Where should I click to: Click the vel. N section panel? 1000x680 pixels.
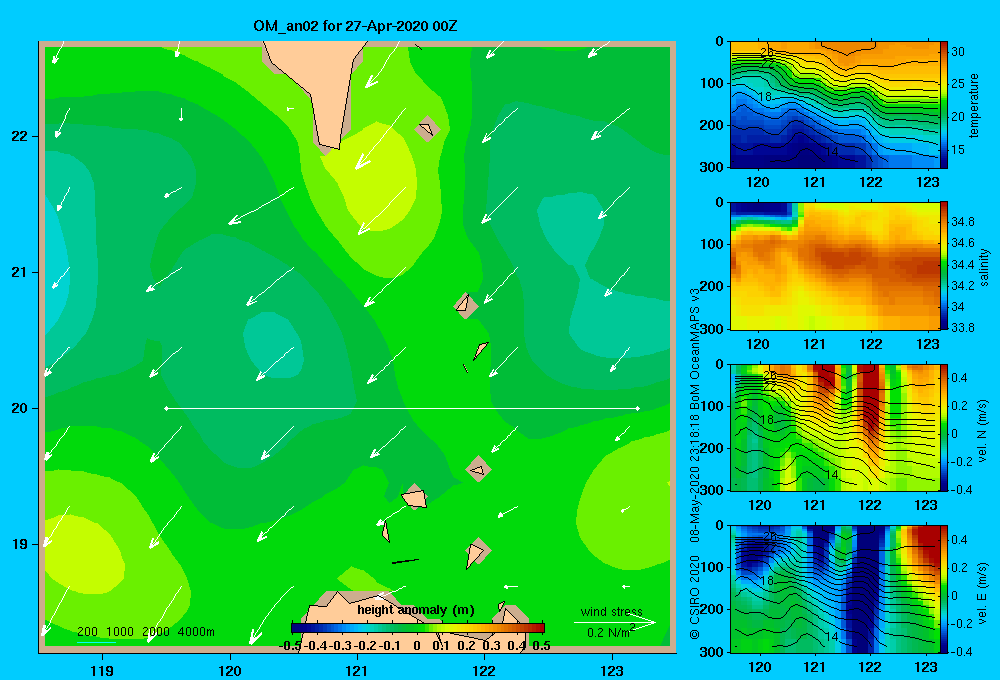point(834,427)
